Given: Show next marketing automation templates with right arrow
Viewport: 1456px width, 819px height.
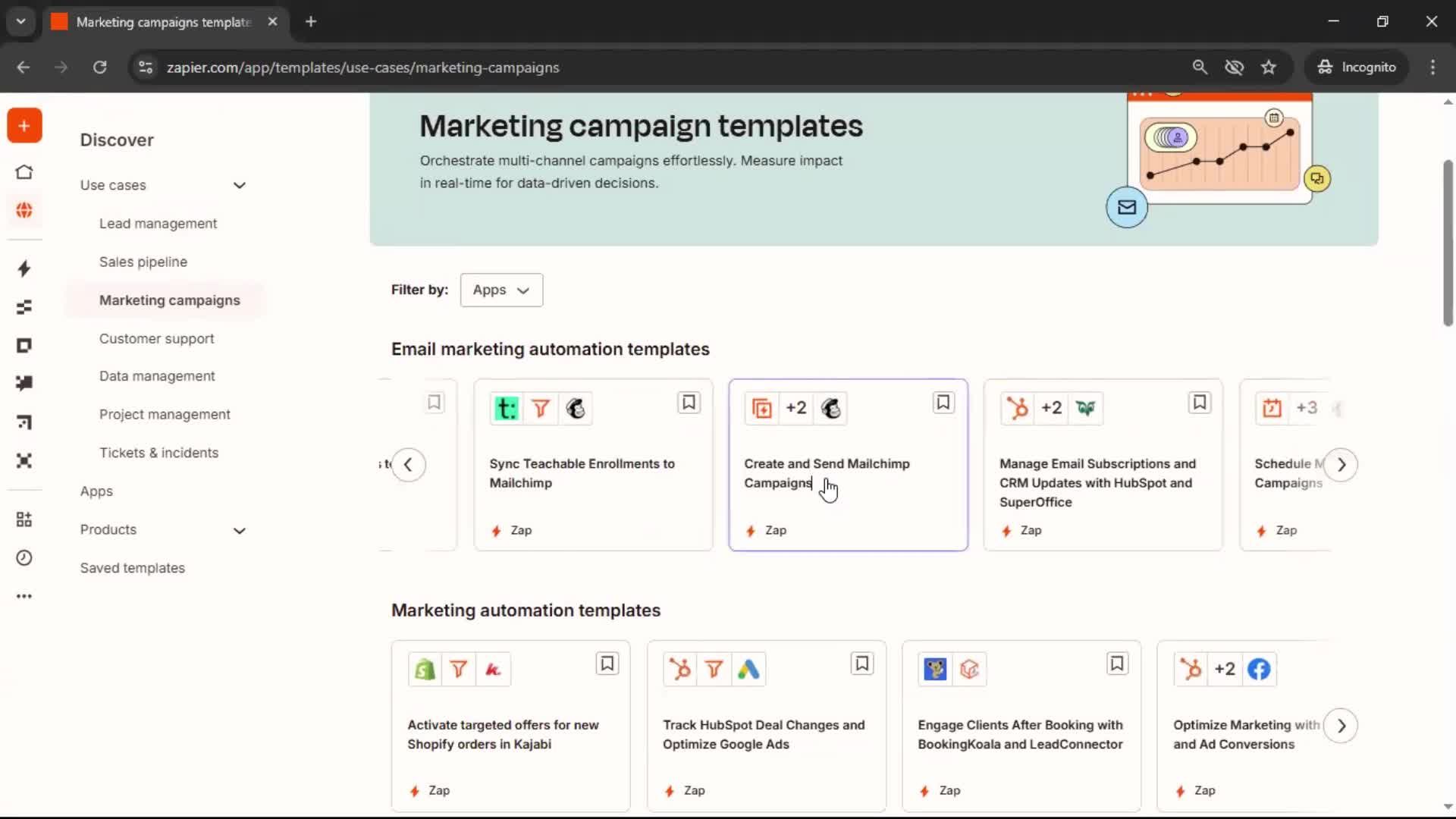Looking at the screenshot, I should [1341, 726].
